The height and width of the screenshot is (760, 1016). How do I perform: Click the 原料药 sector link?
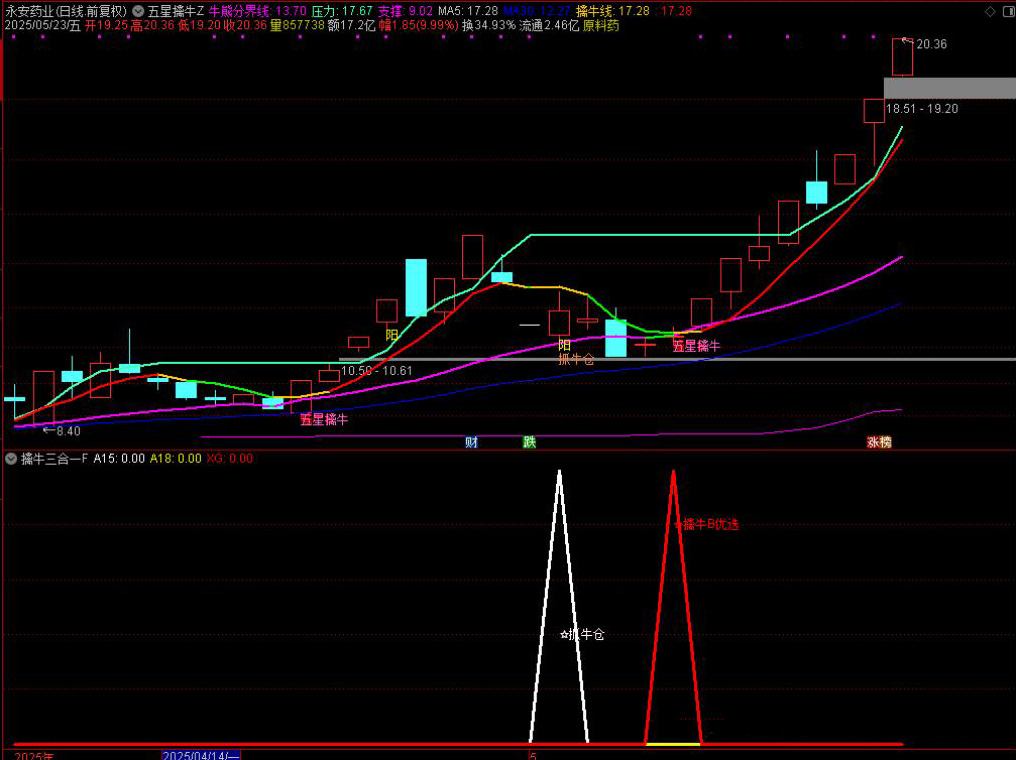coord(601,25)
